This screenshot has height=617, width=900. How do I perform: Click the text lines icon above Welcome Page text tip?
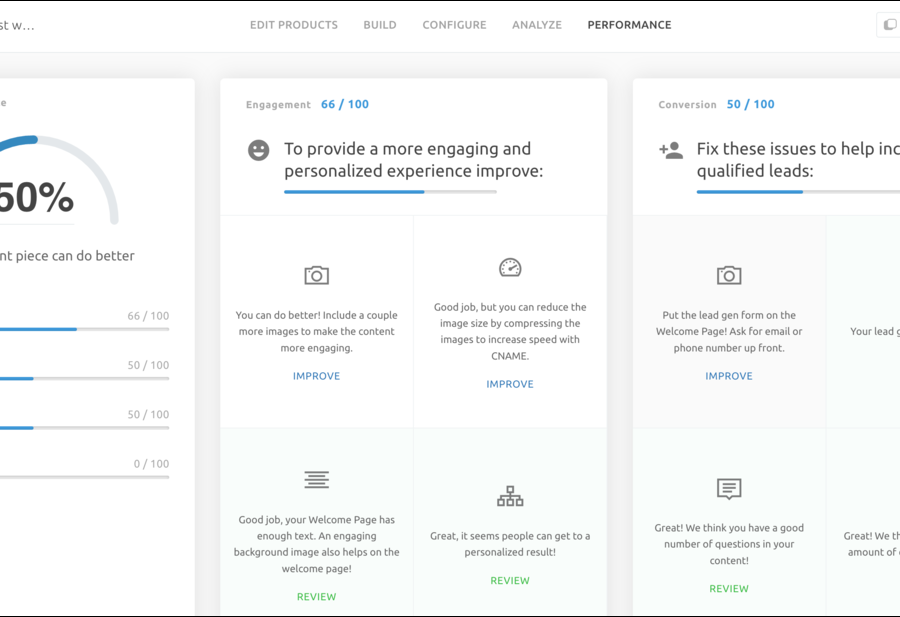316,480
